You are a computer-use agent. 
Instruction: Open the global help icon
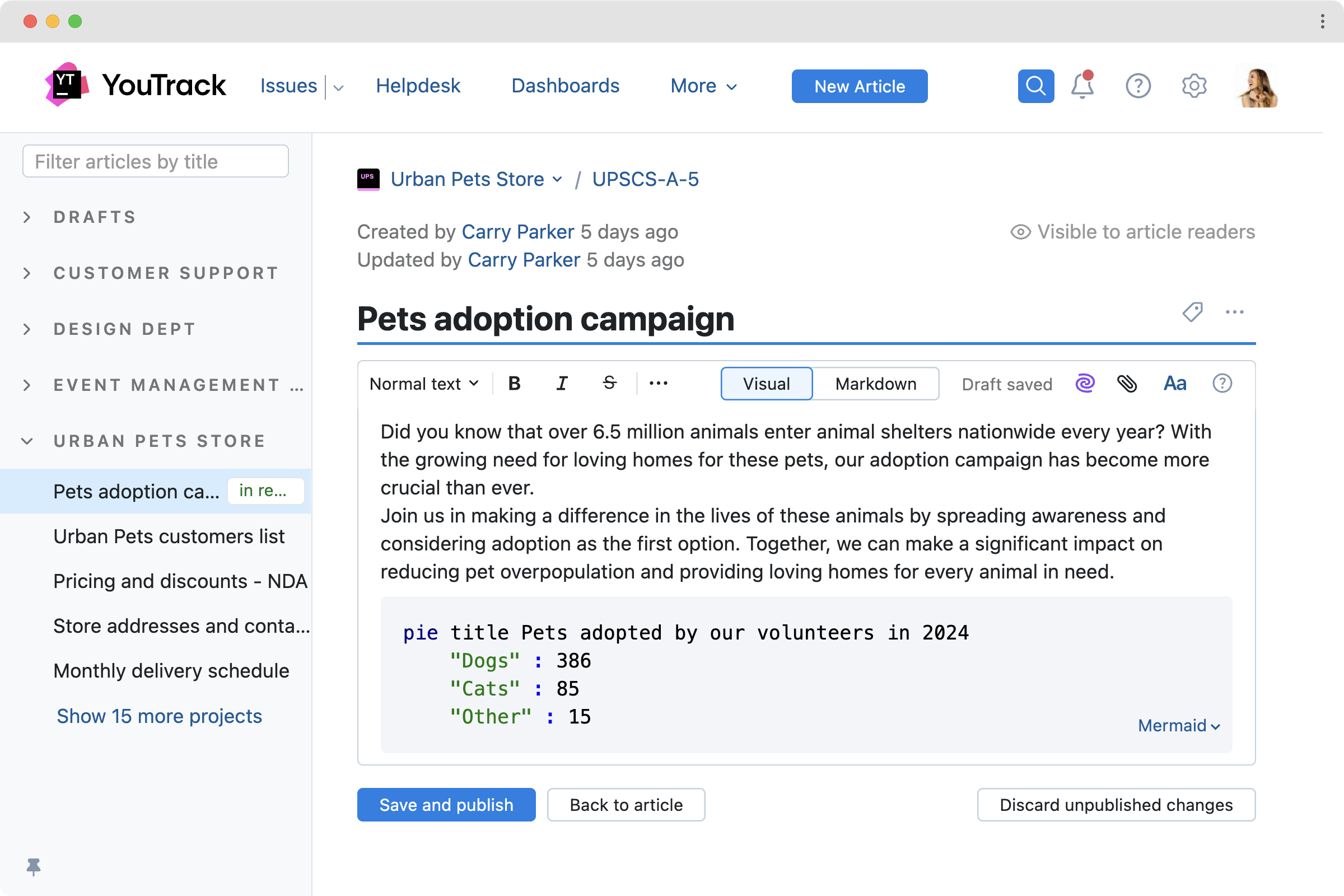1138,86
